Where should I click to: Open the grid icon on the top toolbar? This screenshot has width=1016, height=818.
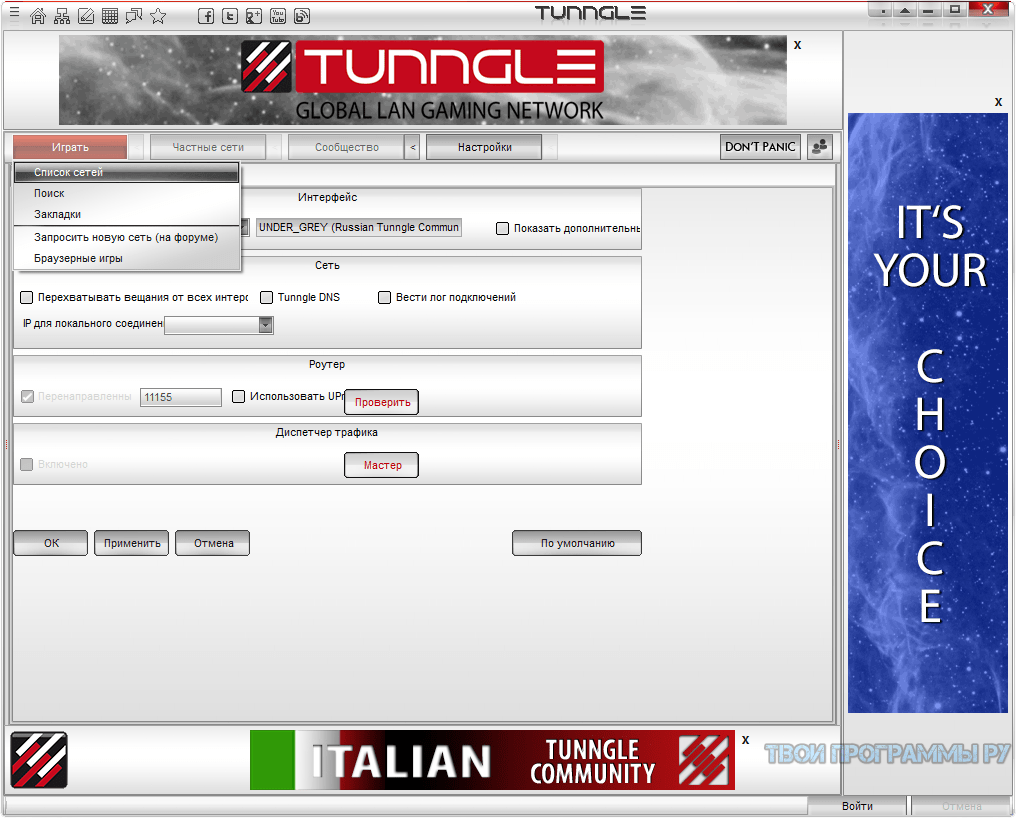click(110, 15)
